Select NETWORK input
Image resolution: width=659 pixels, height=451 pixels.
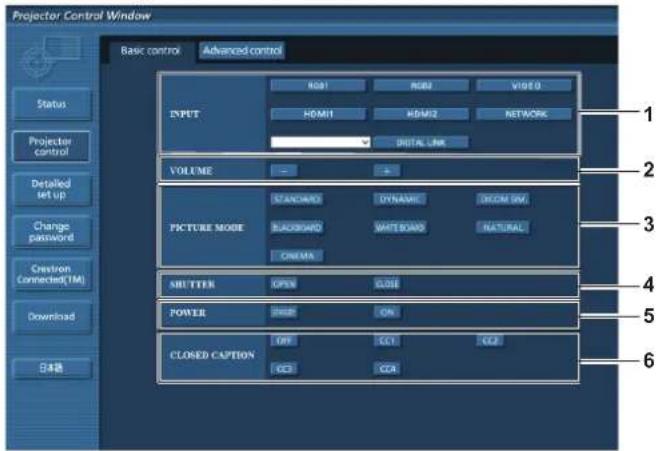(x=524, y=114)
